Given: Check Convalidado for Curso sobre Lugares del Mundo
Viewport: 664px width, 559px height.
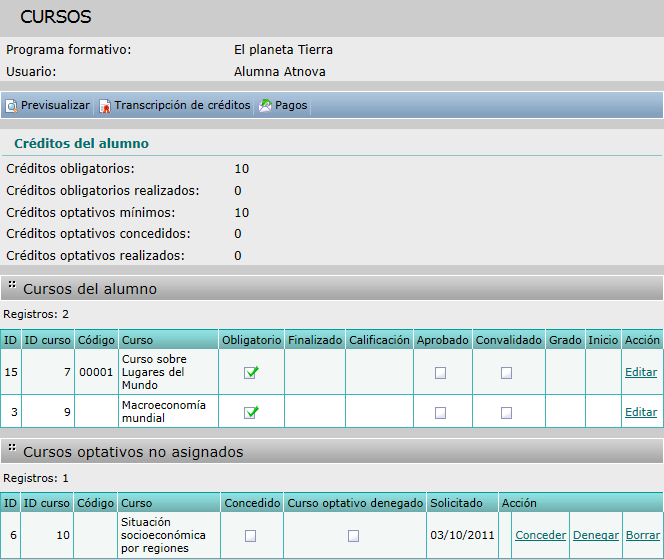Looking at the screenshot, I should (x=506, y=373).
